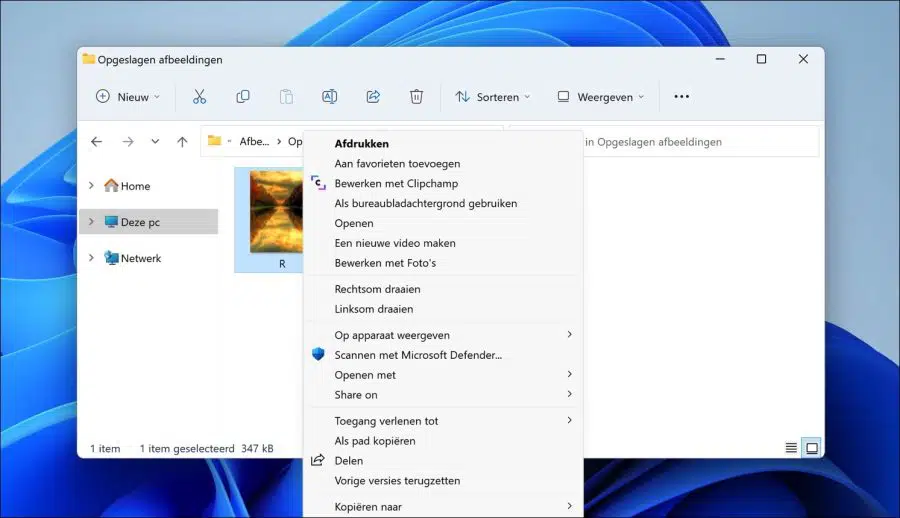This screenshot has height=518, width=900.
Task: Click Openen in context menu
Action: click(443, 223)
